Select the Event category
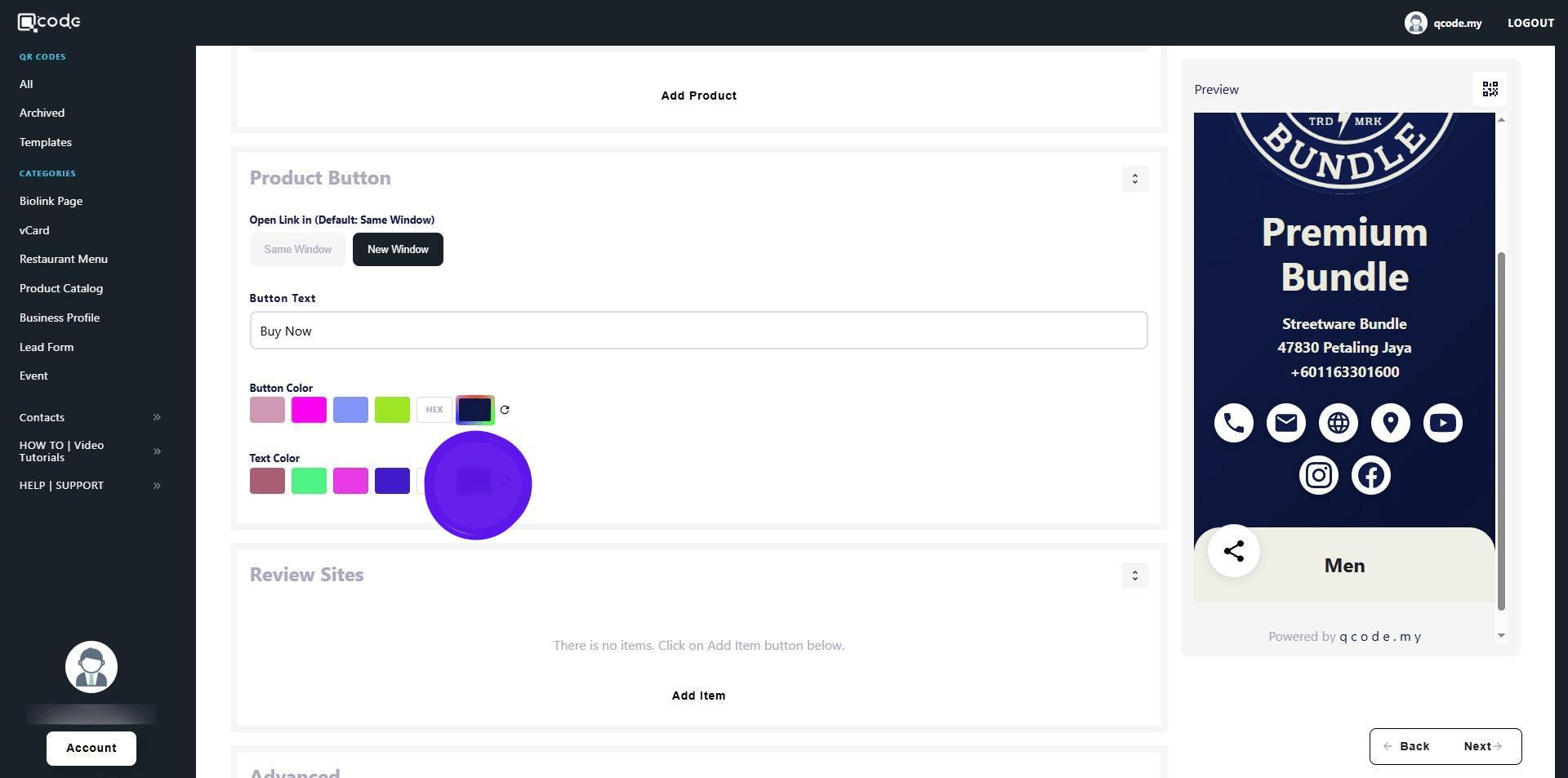The height and width of the screenshot is (778, 1568). (x=33, y=376)
